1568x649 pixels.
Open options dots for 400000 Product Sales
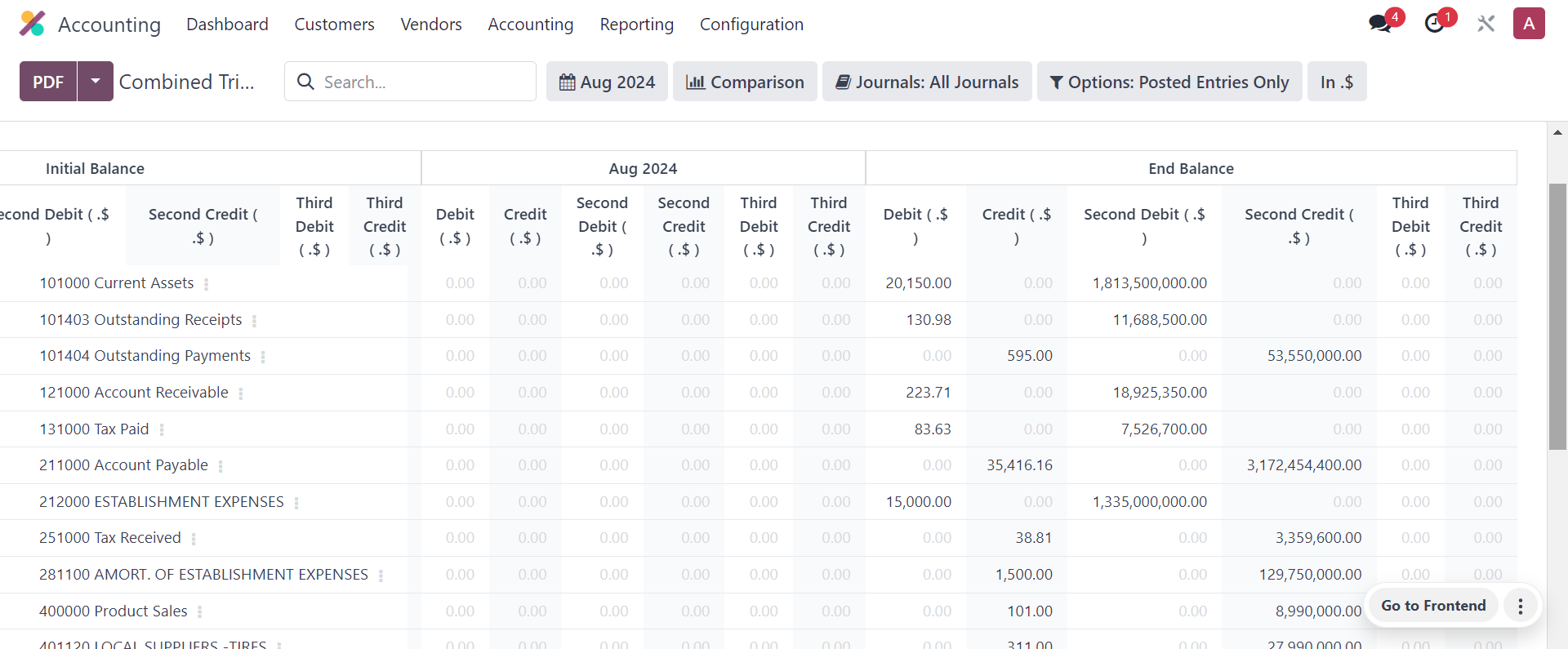point(199,612)
